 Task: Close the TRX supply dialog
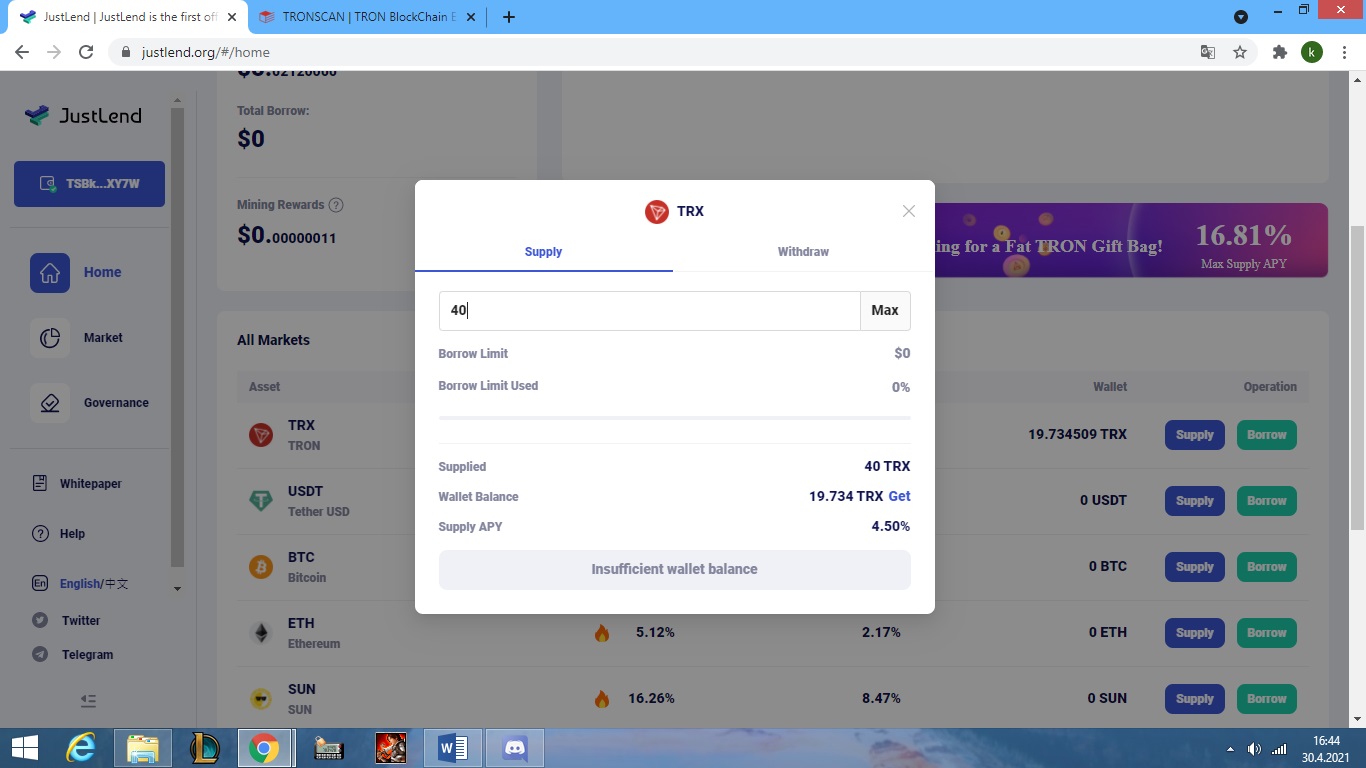click(909, 211)
